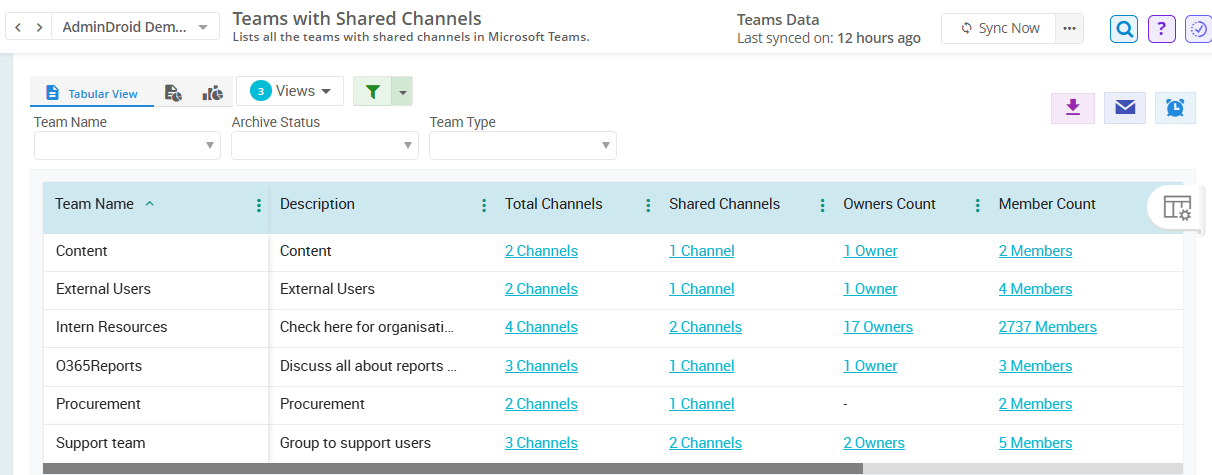1212x475 pixels.
Task: Open Support team's 2 Channels shared link
Action: point(705,443)
